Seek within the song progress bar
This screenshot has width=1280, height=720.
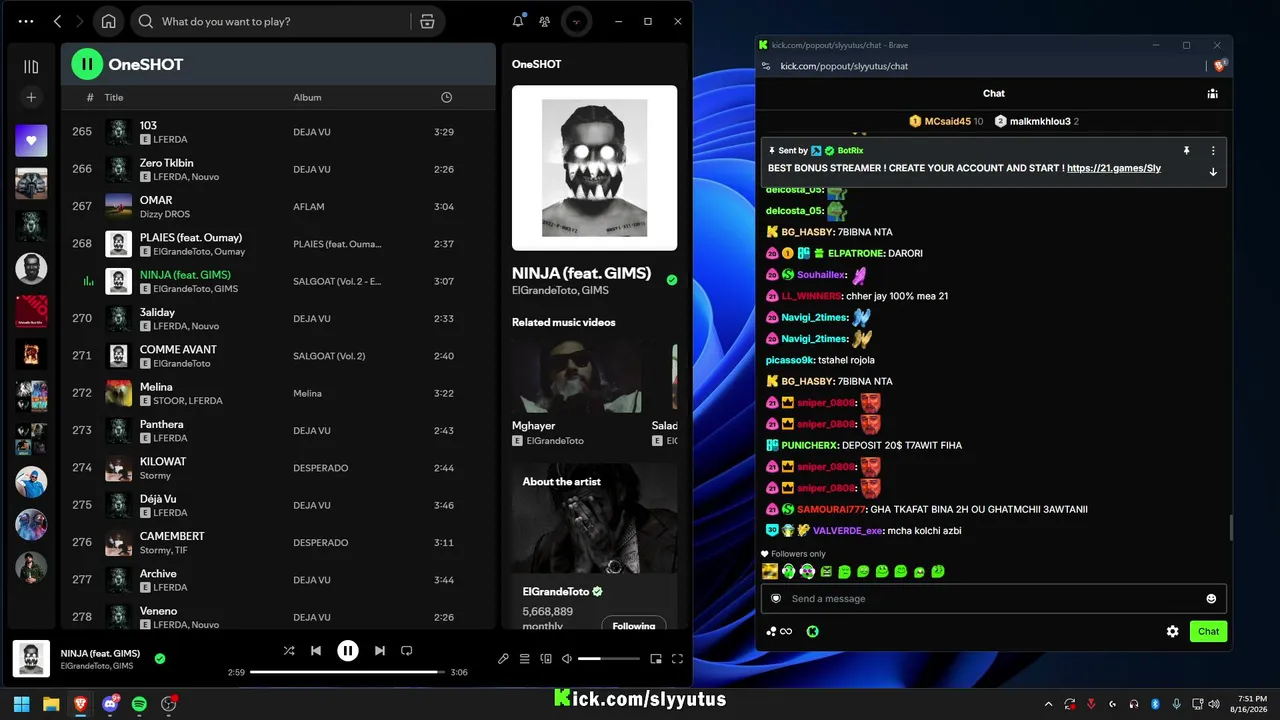coord(347,672)
